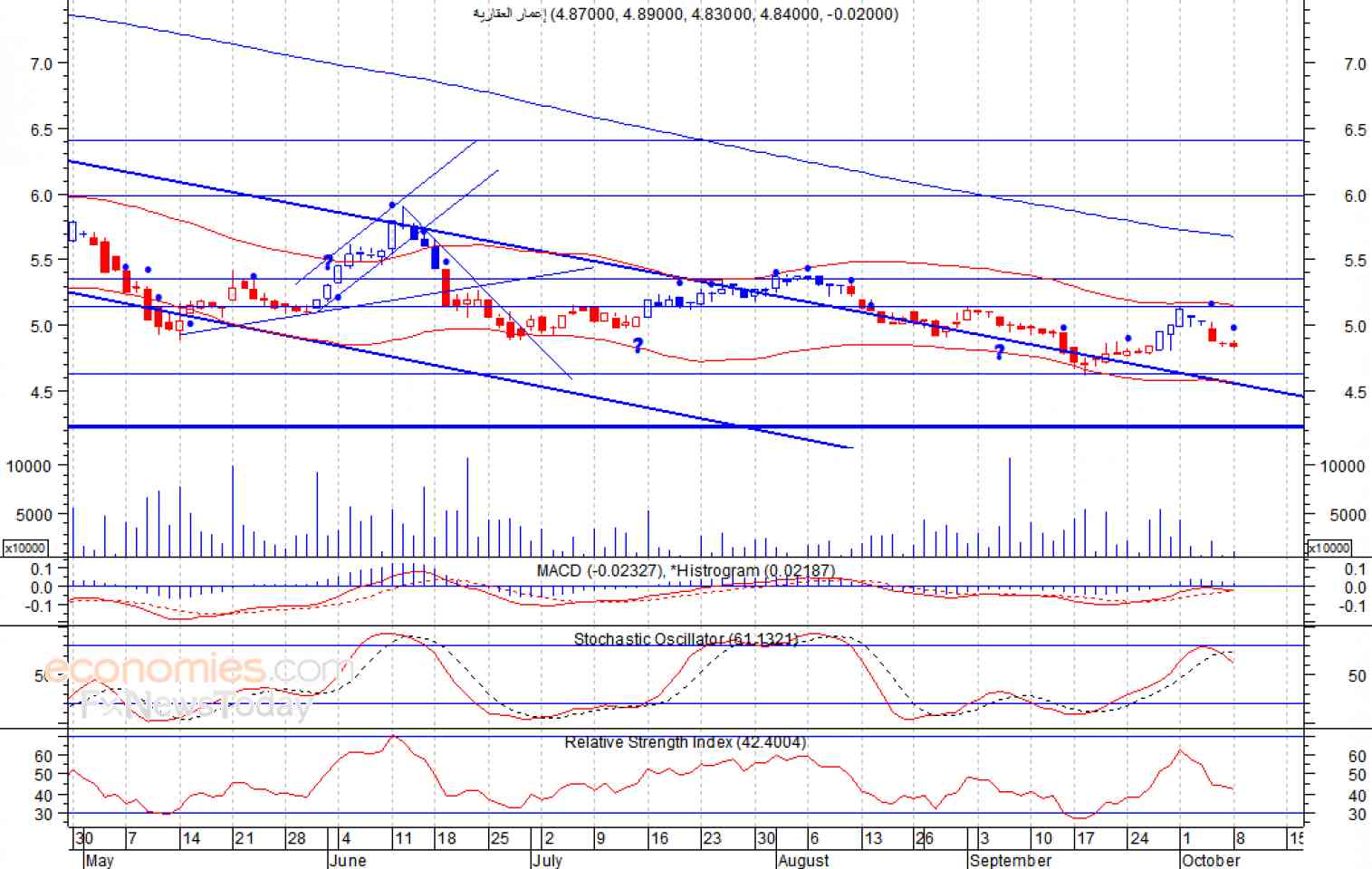Select the date label 25 on the time axis
Screen dimensions: 1372x869
coord(500,838)
